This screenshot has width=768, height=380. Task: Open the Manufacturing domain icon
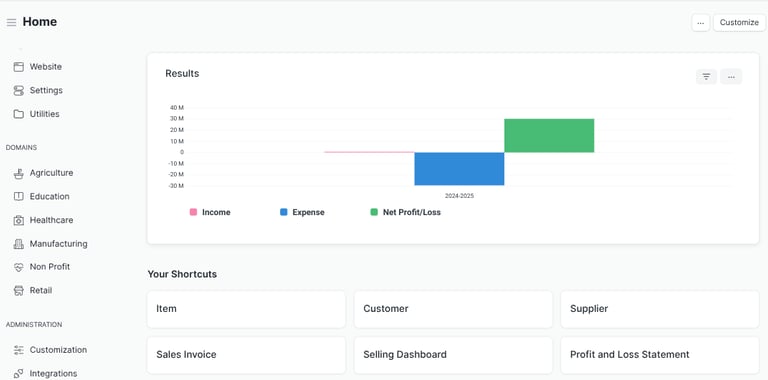19,244
